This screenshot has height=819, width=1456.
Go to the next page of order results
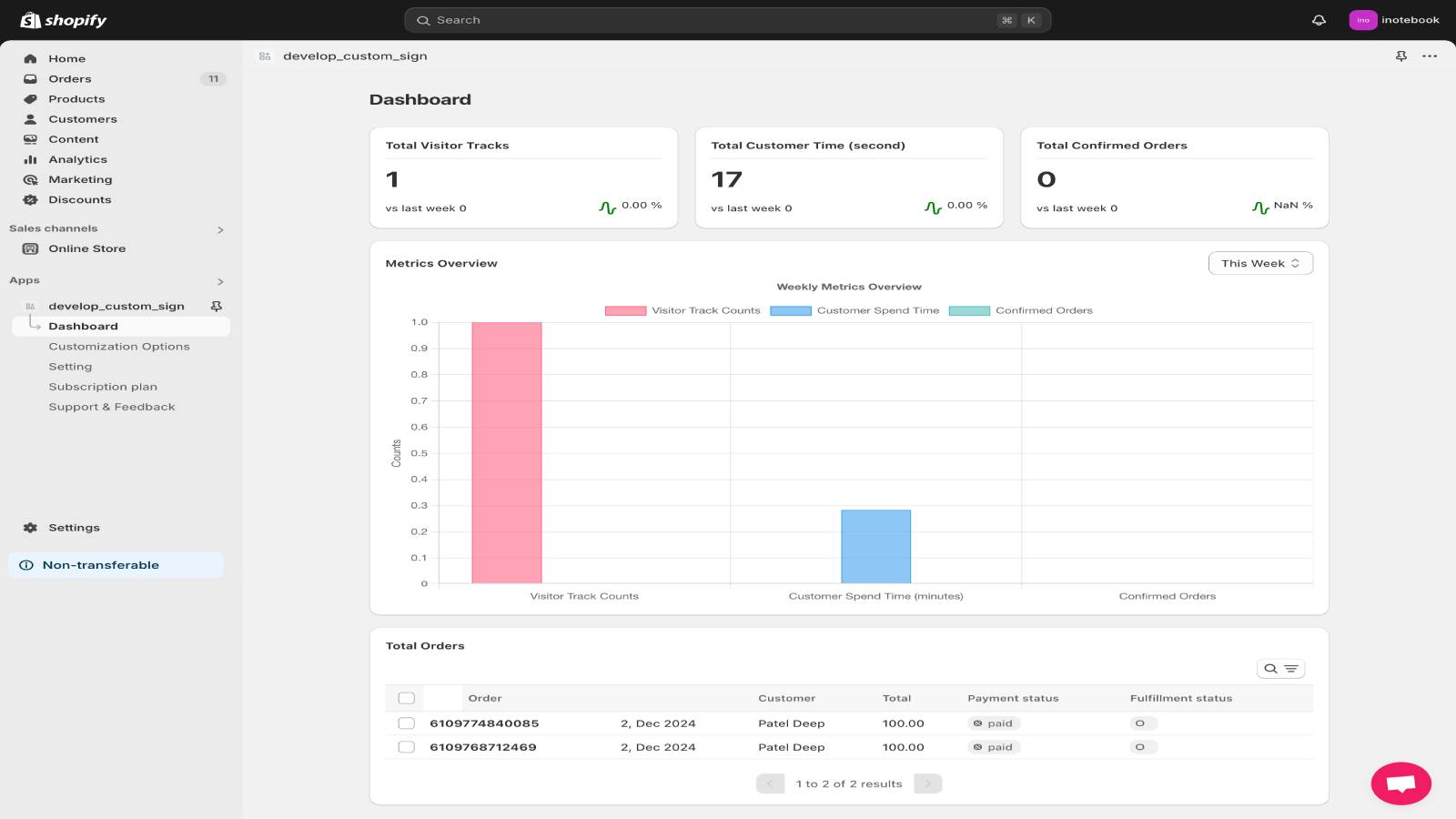[x=927, y=783]
